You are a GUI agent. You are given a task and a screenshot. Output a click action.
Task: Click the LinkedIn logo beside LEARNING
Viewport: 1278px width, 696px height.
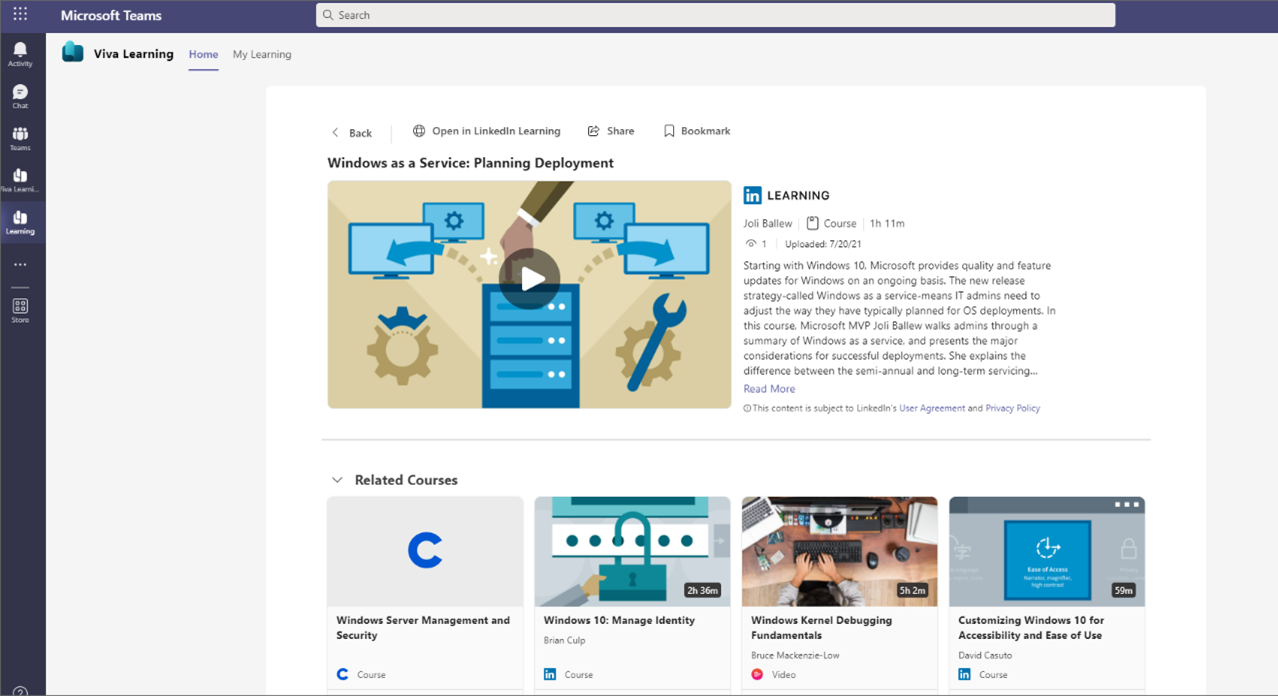pyautogui.click(x=752, y=195)
